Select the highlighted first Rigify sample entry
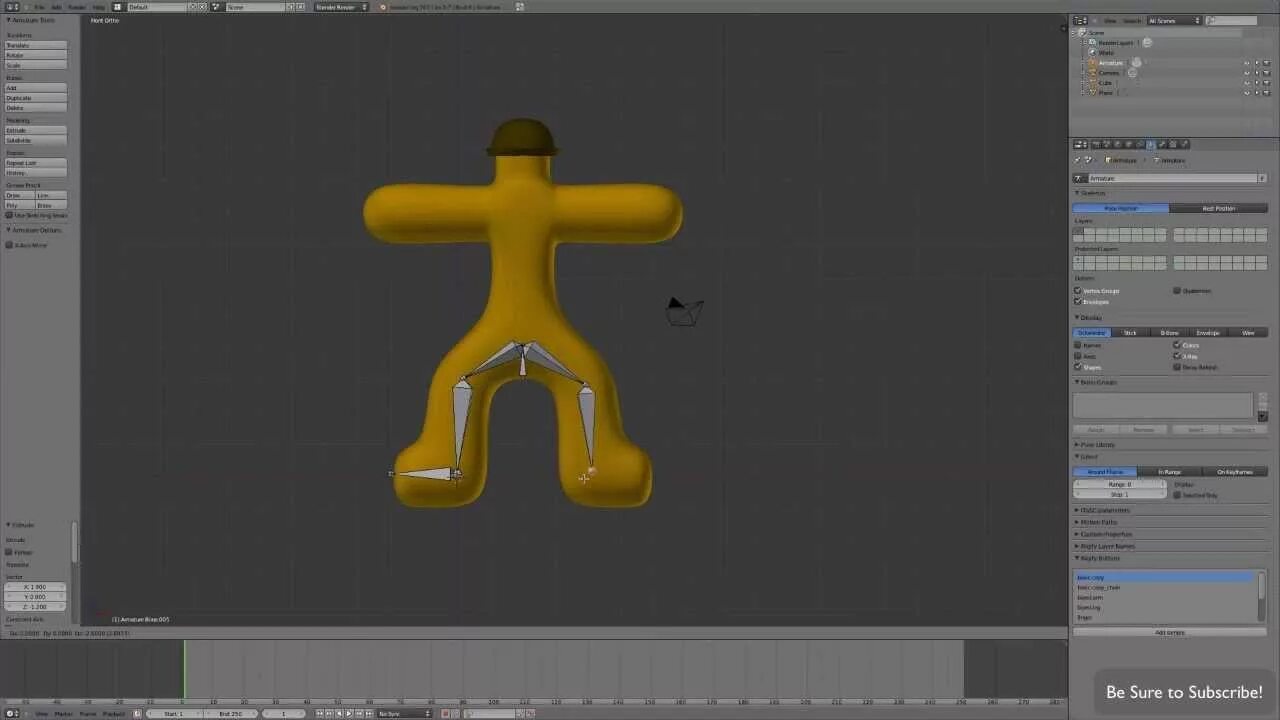1280x720 pixels. click(x=1165, y=578)
